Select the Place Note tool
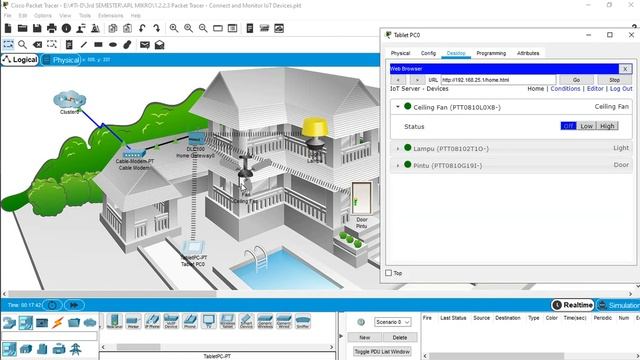This screenshot has height=360, width=640. (x=69, y=44)
